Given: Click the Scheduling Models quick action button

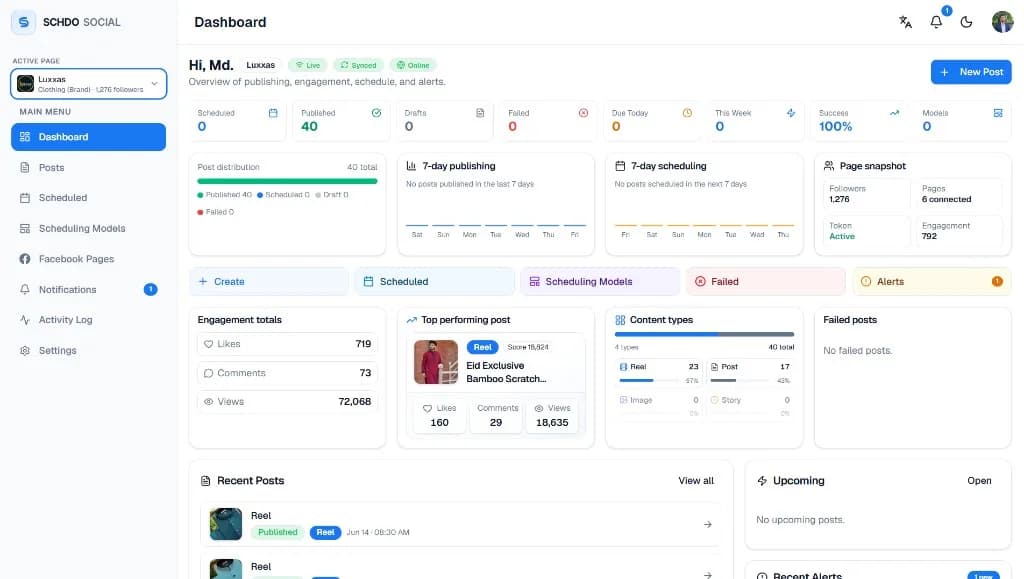Looking at the screenshot, I should (x=600, y=281).
